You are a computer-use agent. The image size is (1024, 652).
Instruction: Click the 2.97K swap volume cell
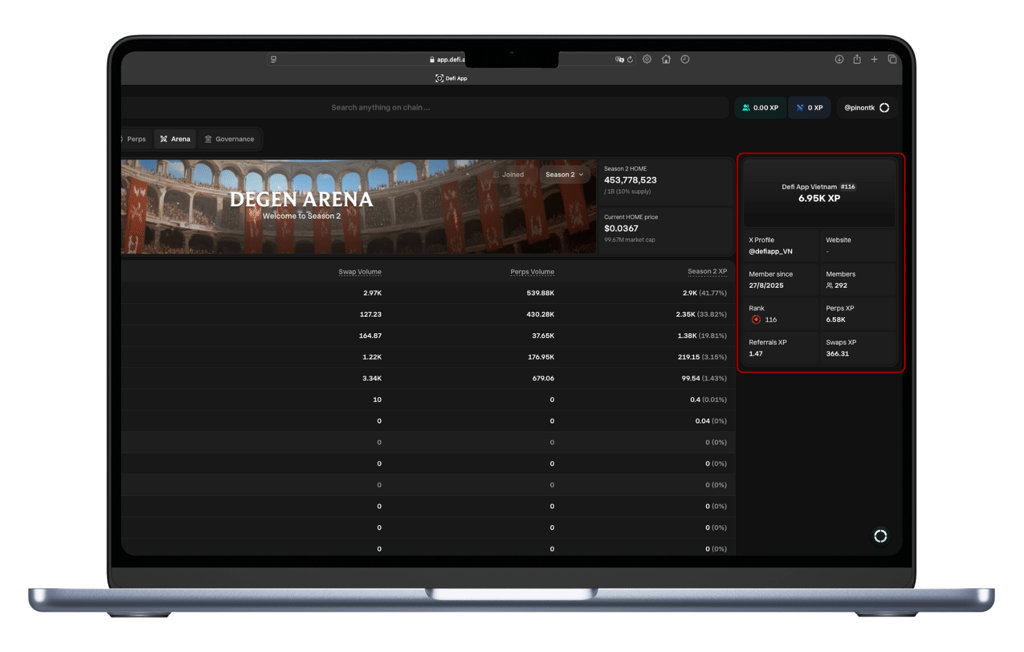pyautogui.click(x=372, y=293)
